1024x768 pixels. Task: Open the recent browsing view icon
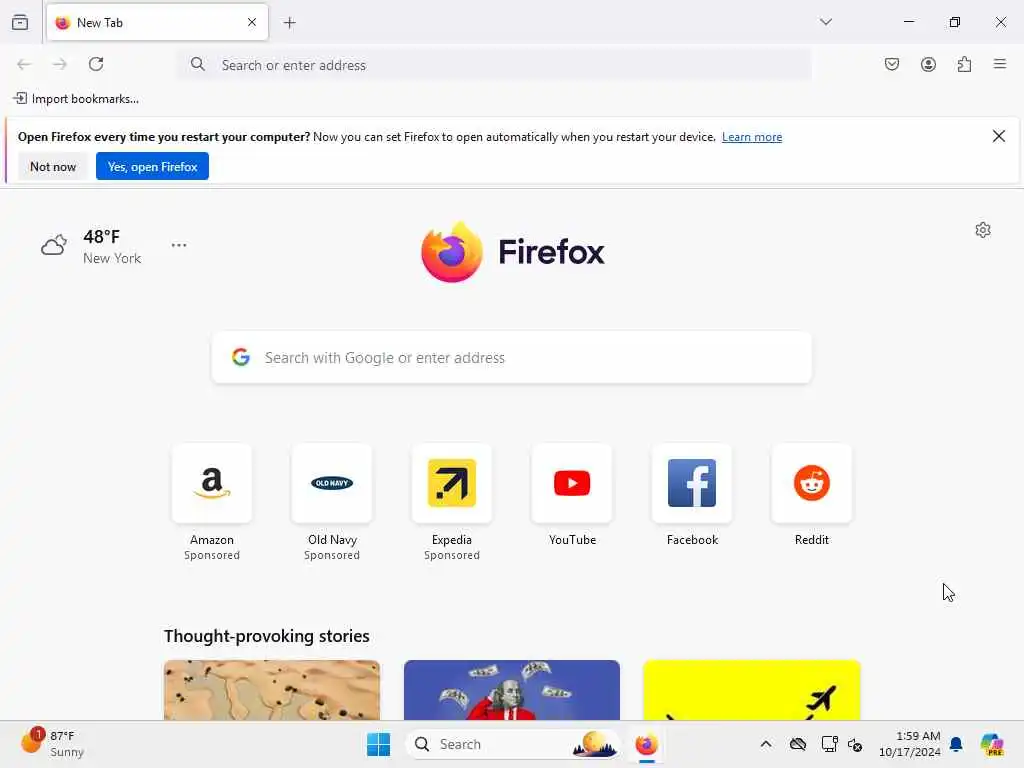pos(20,23)
